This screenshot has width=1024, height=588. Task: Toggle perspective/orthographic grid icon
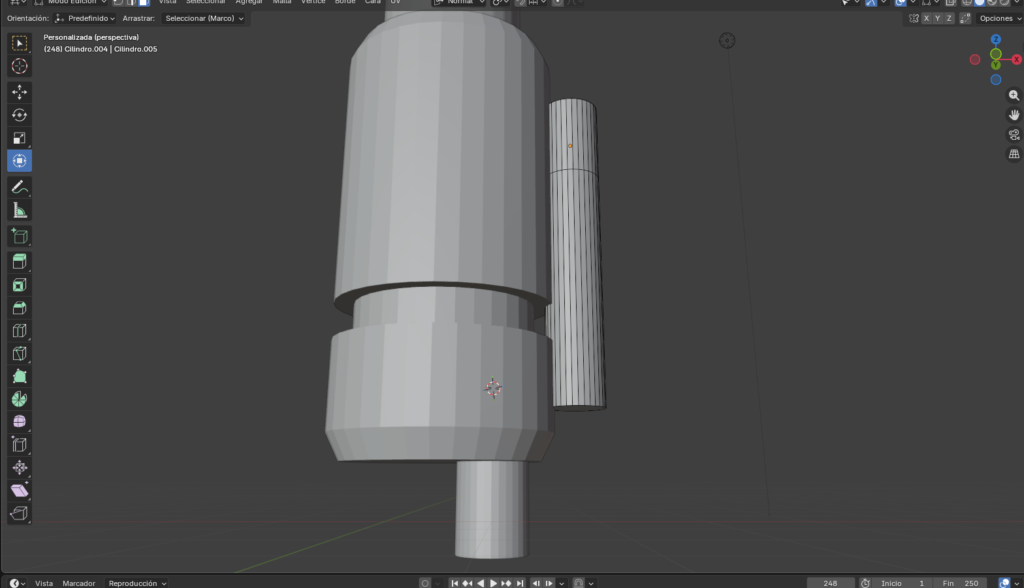tap(1014, 154)
